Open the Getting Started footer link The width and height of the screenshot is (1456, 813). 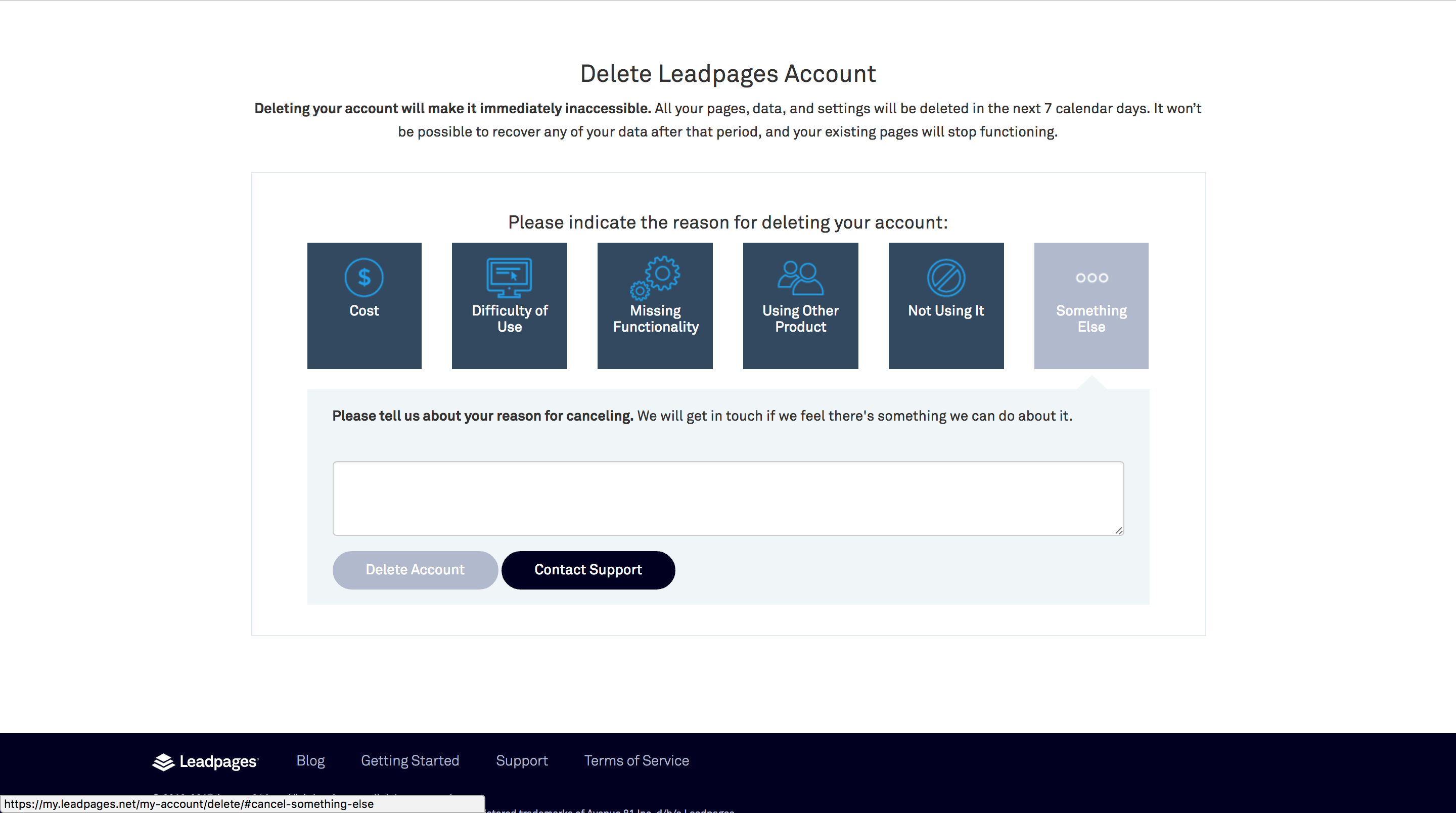(410, 761)
